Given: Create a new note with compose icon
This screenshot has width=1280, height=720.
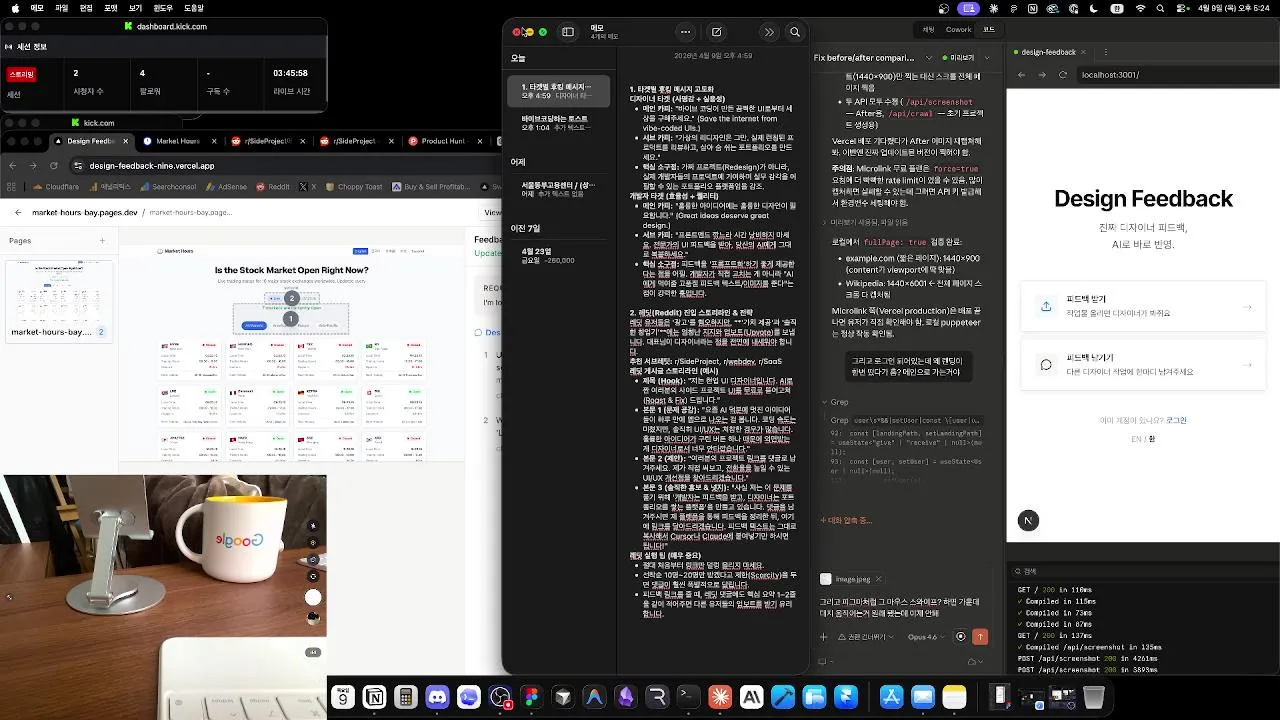Looking at the screenshot, I should [716, 32].
